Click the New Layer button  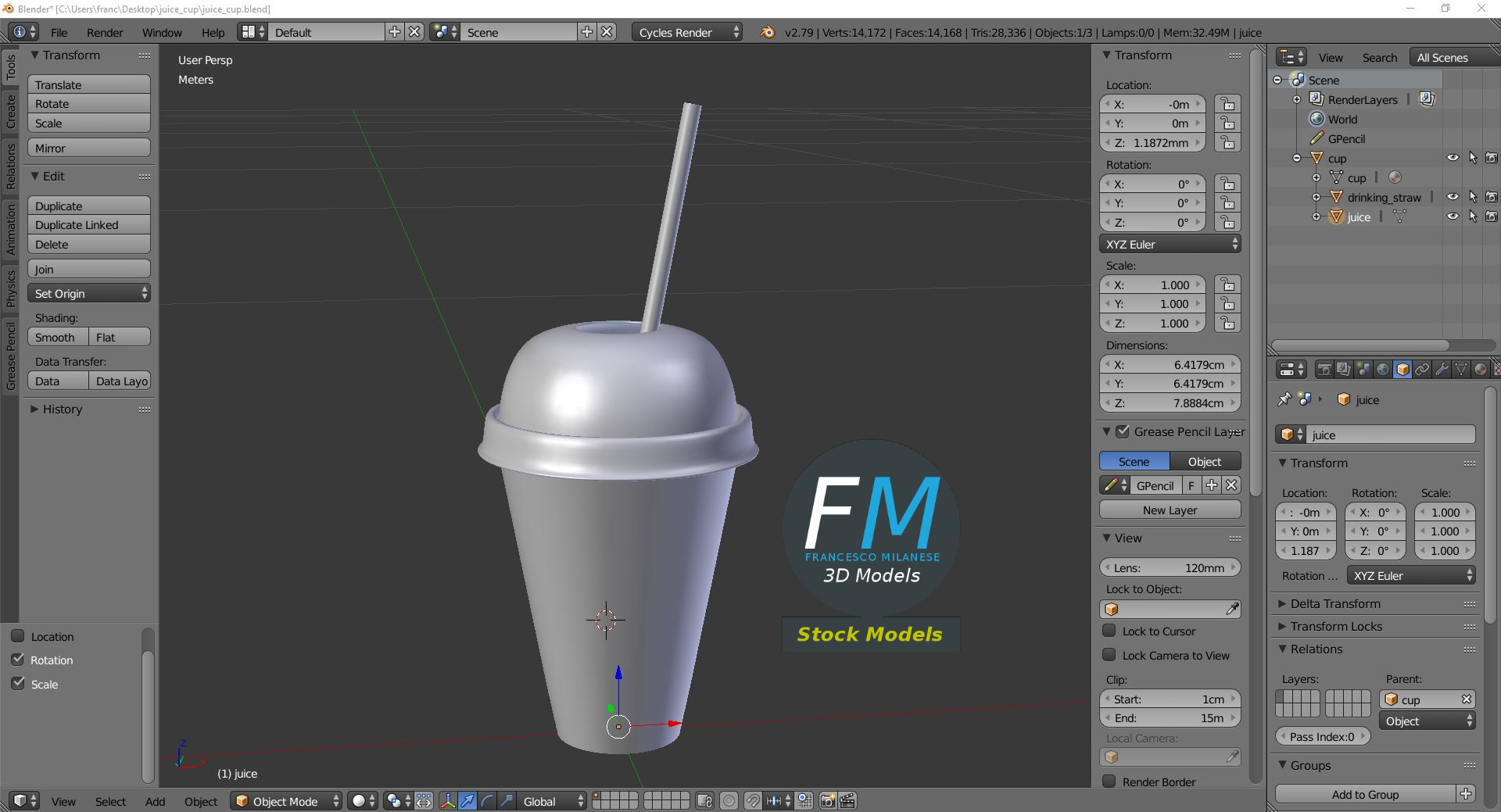(x=1170, y=510)
